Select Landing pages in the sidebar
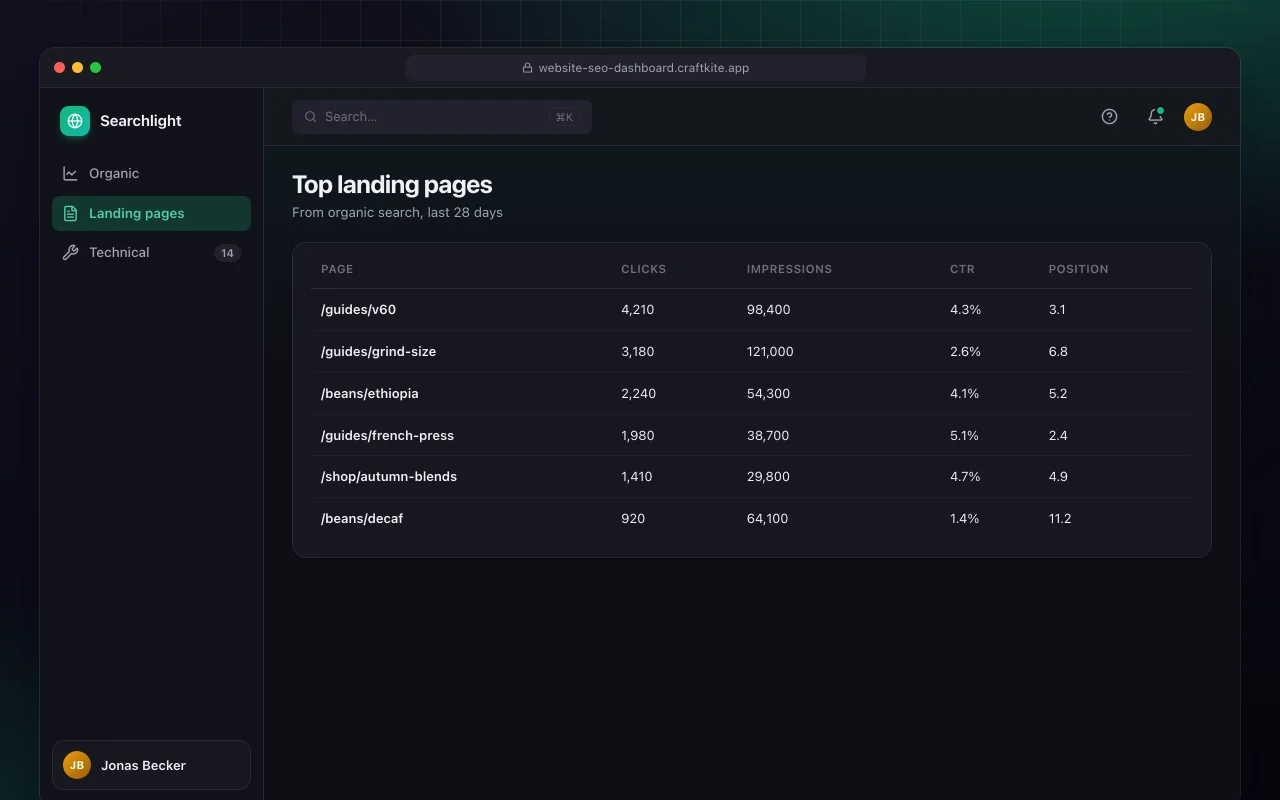The height and width of the screenshot is (800, 1280). tap(151, 213)
